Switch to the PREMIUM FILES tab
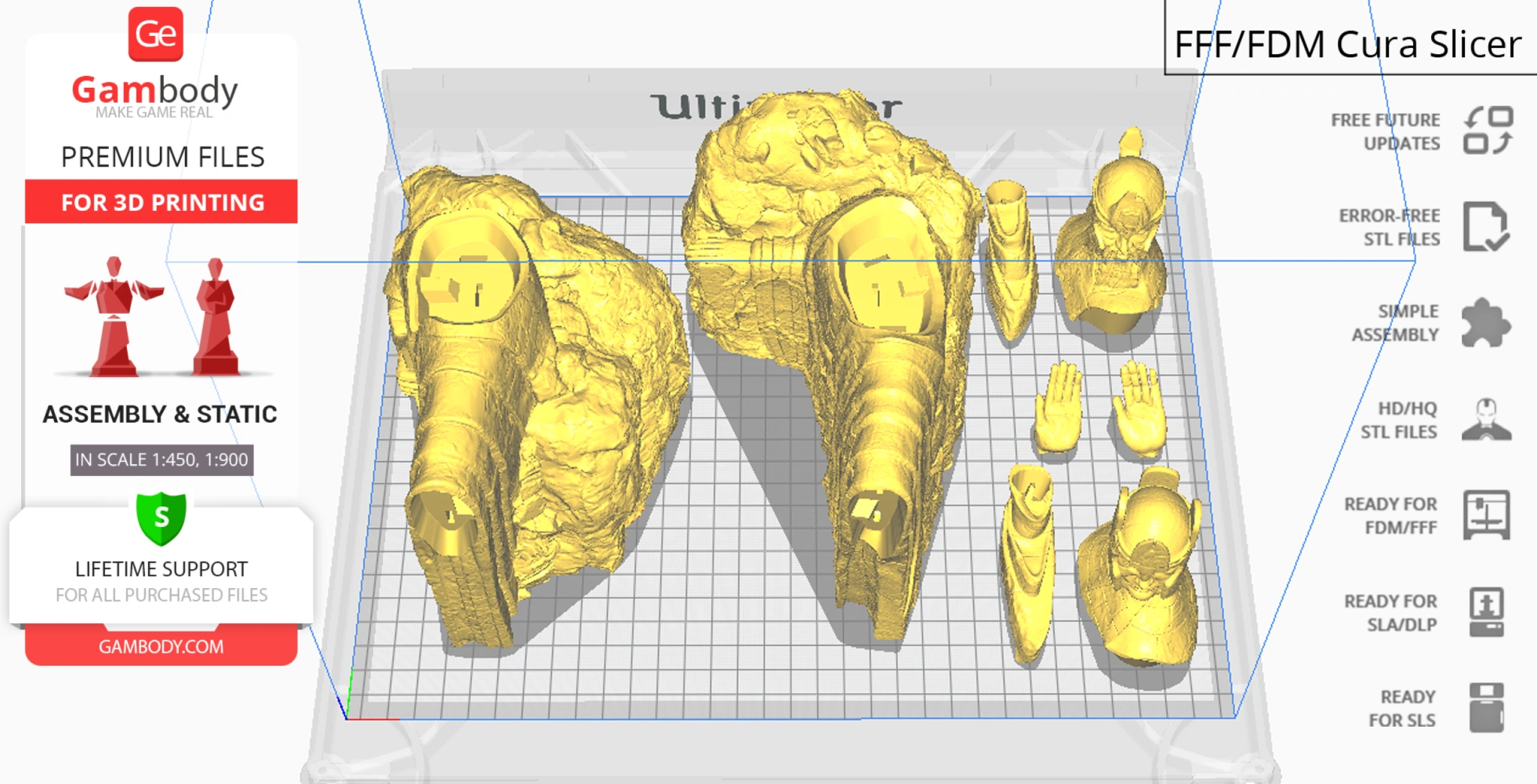Viewport: 1537px width, 784px height. 162,157
